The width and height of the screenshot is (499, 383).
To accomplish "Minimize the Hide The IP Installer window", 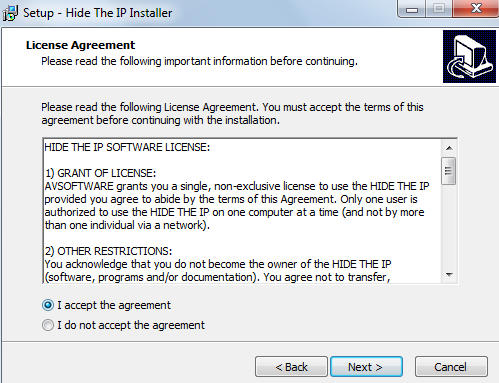I will point(412,9).
